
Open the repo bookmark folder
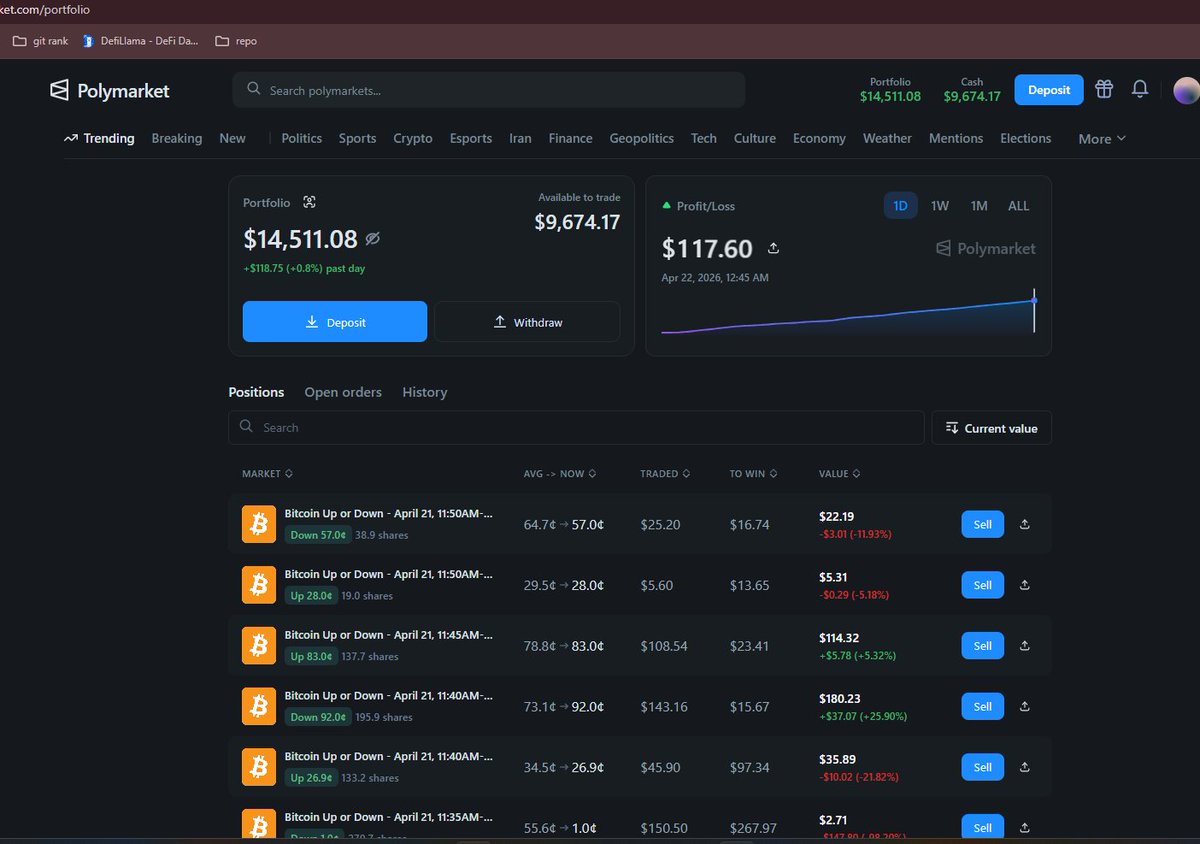pos(236,41)
